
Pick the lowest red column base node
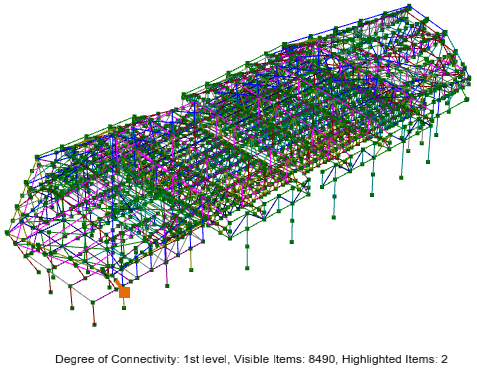[x=94, y=324]
